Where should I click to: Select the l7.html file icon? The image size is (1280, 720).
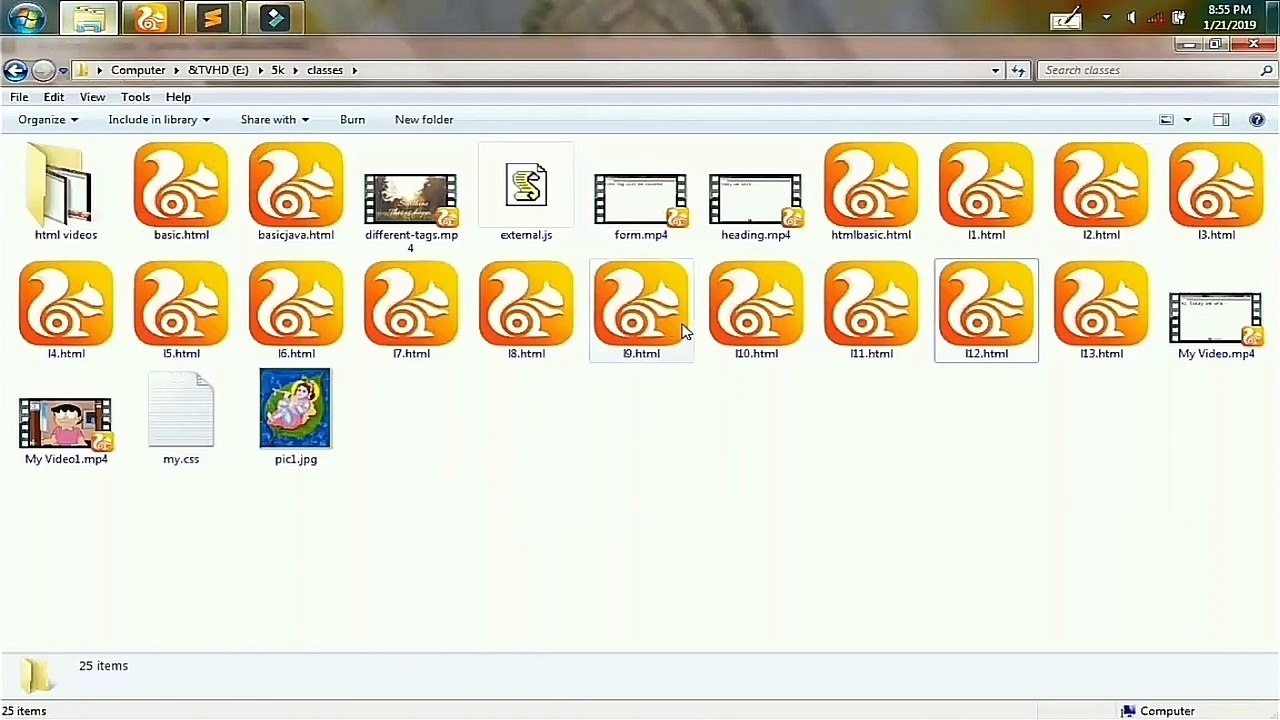(411, 304)
